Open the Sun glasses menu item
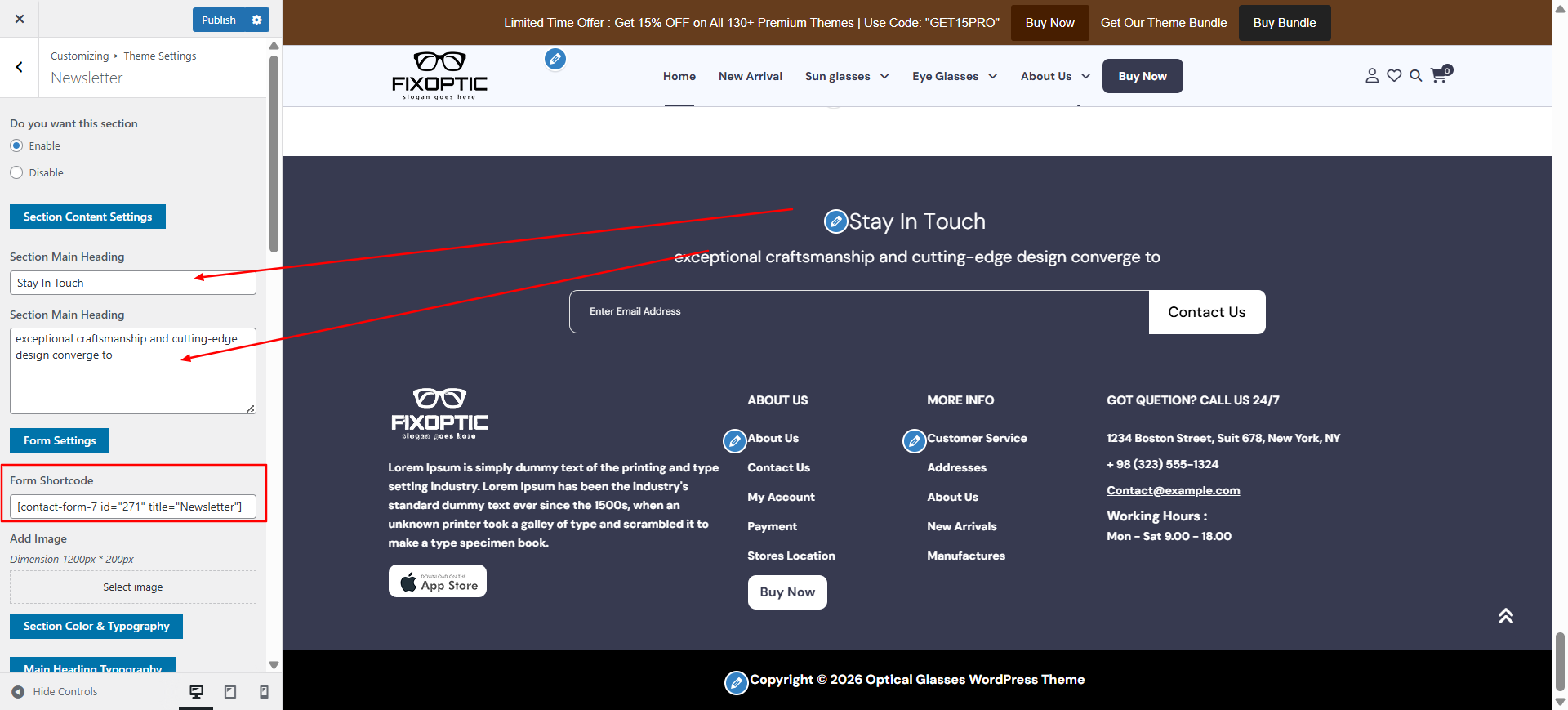This screenshot has width=1568, height=710. 838,76
